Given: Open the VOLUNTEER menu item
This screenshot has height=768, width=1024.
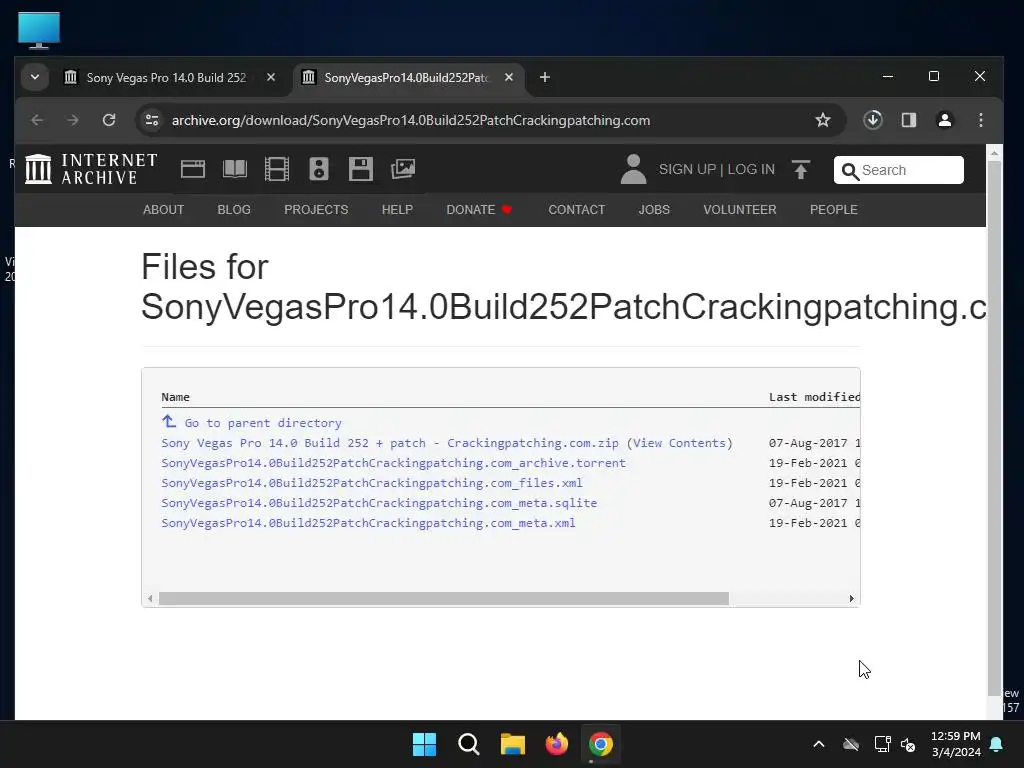Looking at the screenshot, I should point(740,210).
